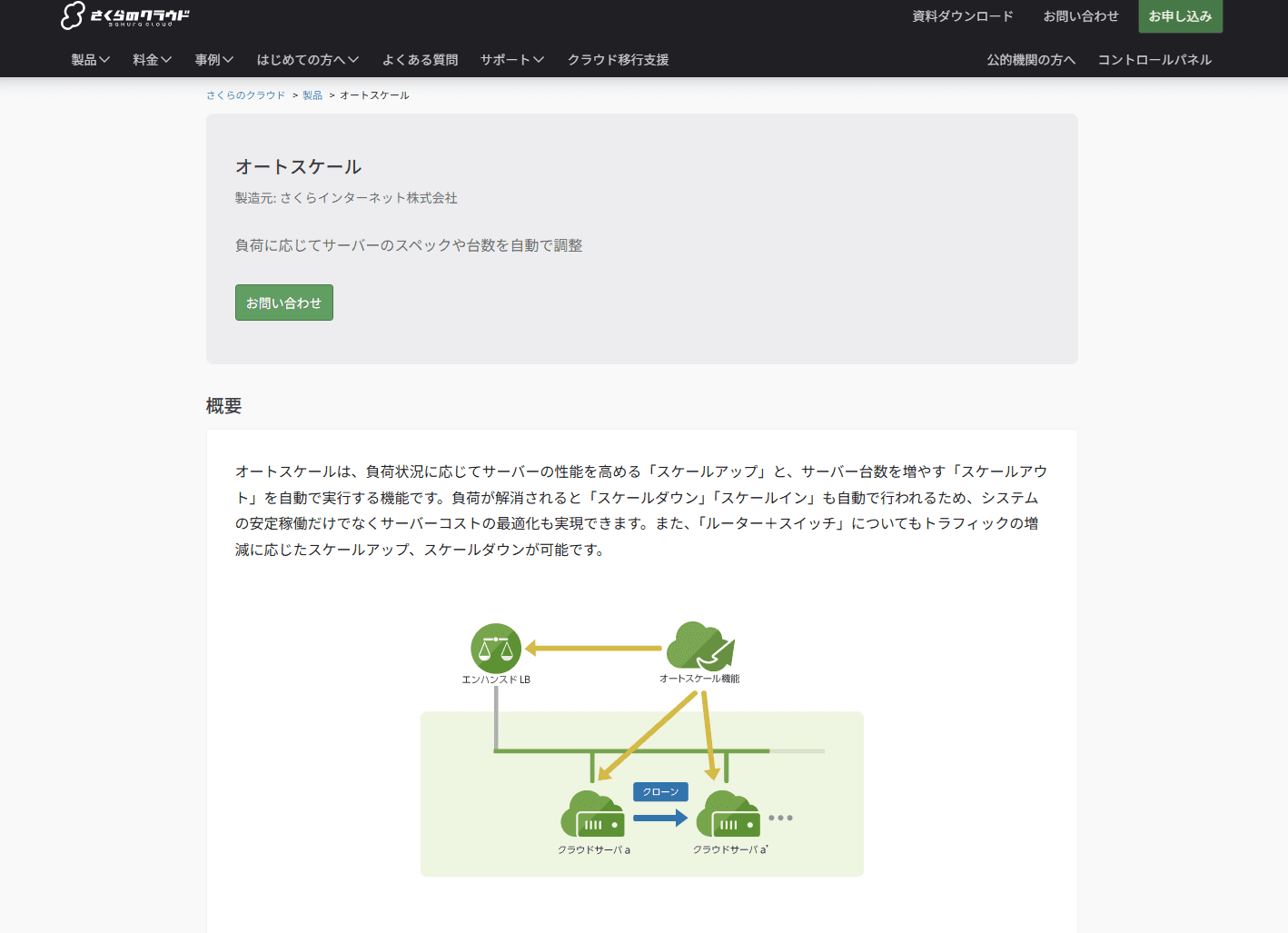Click オートスケール breadcrumb text
The width and height of the screenshot is (1288, 933).
pos(374,95)
